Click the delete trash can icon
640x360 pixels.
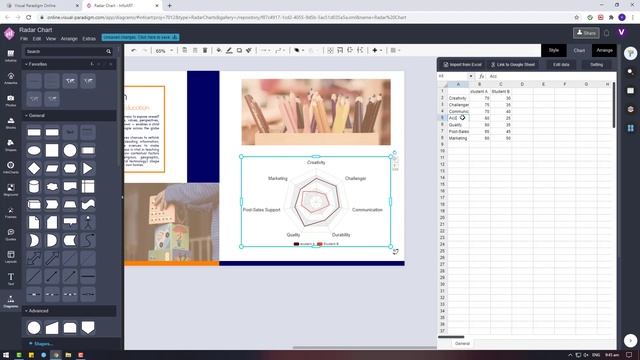(205, 50)
